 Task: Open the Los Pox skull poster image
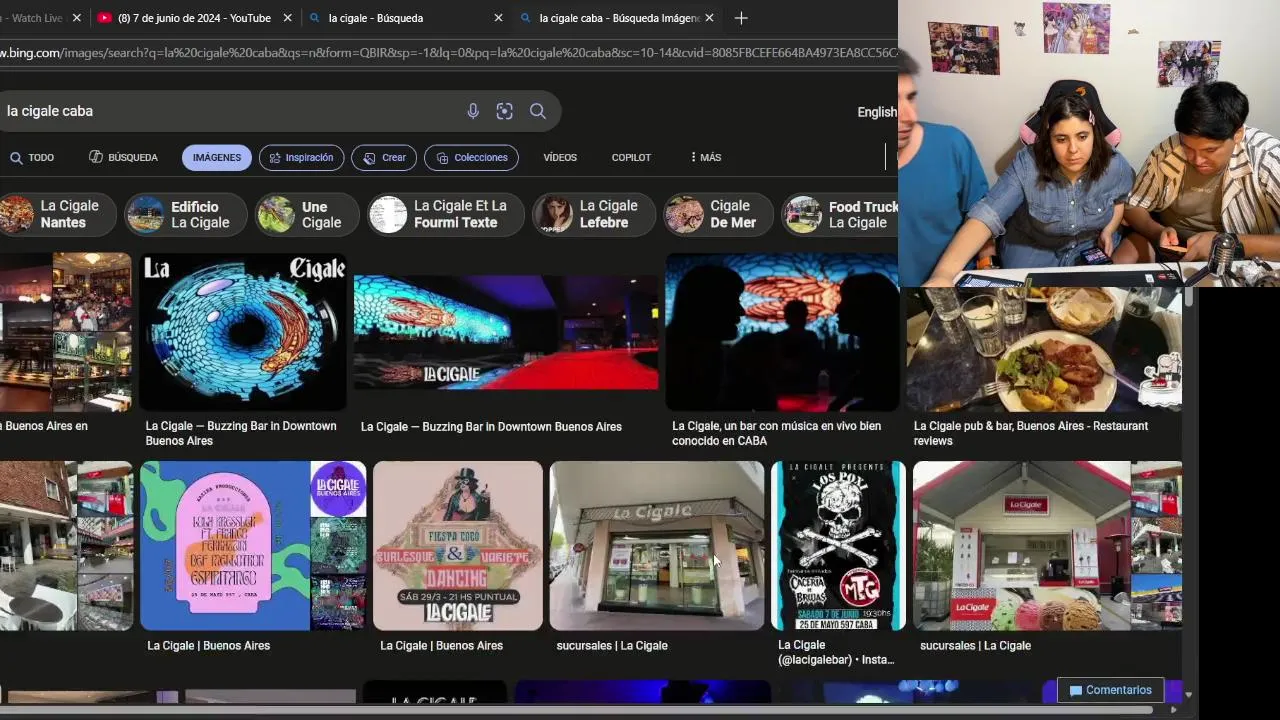[838, 545]
